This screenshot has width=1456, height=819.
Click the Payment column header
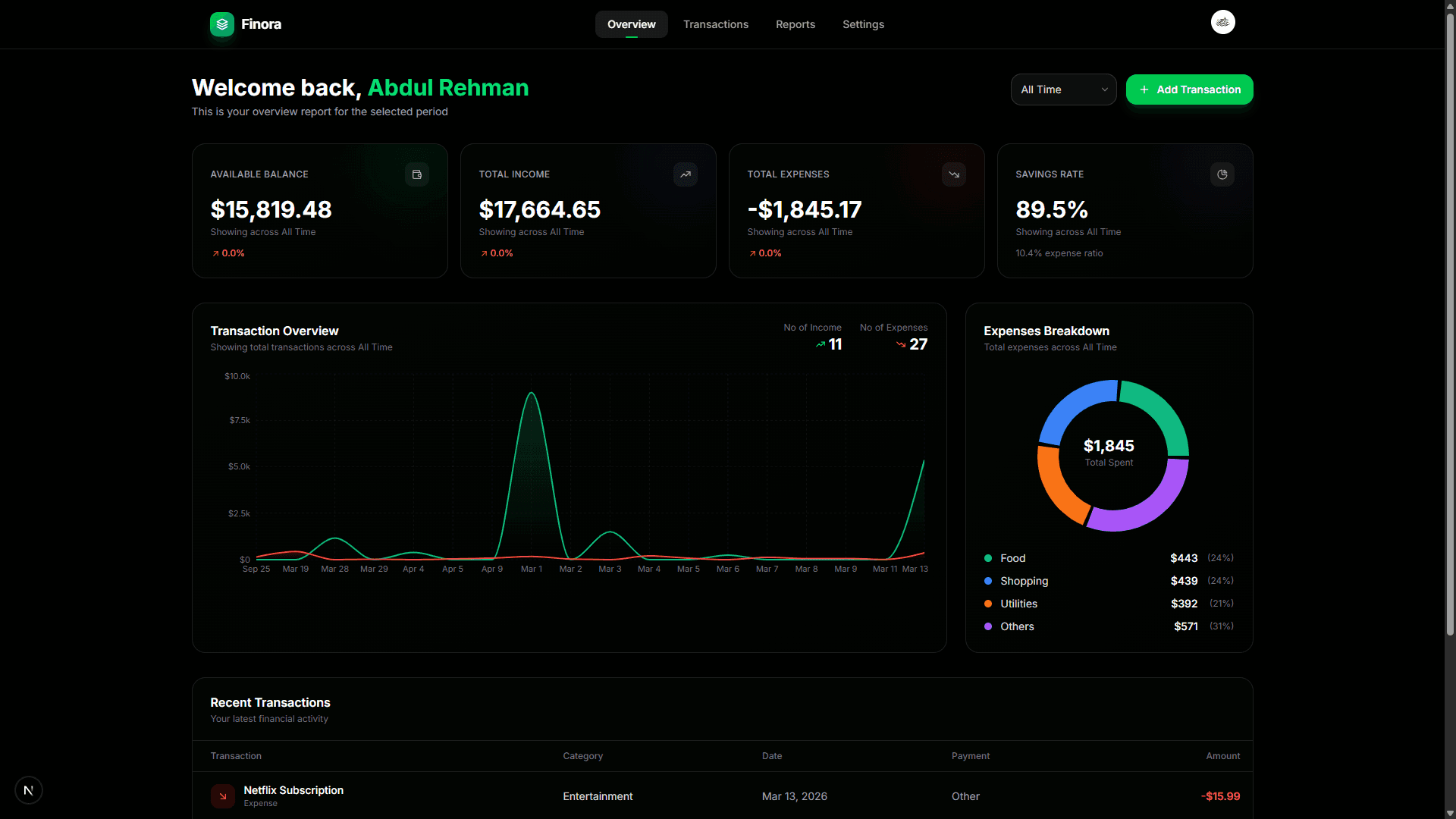click(971, 756)
